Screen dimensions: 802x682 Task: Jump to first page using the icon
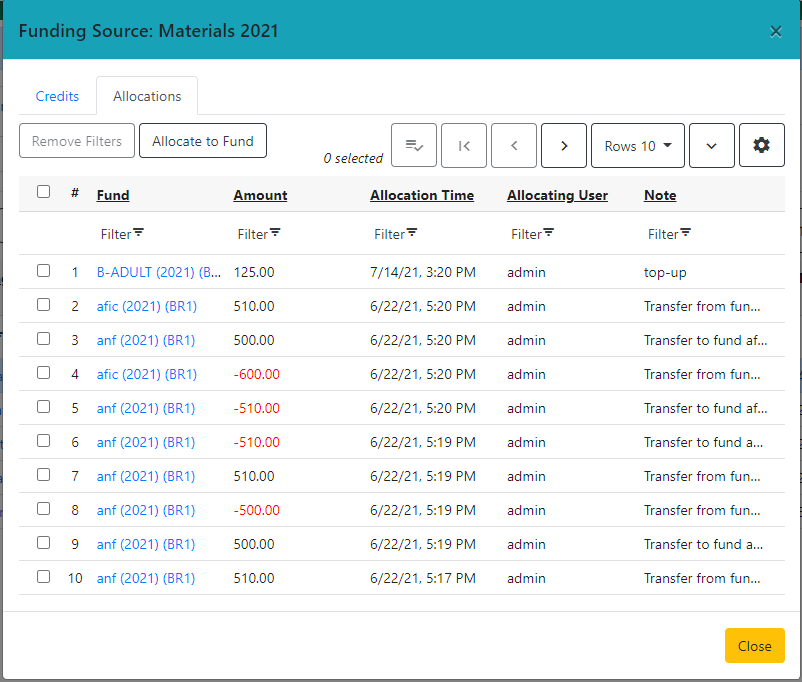point(463,145)
